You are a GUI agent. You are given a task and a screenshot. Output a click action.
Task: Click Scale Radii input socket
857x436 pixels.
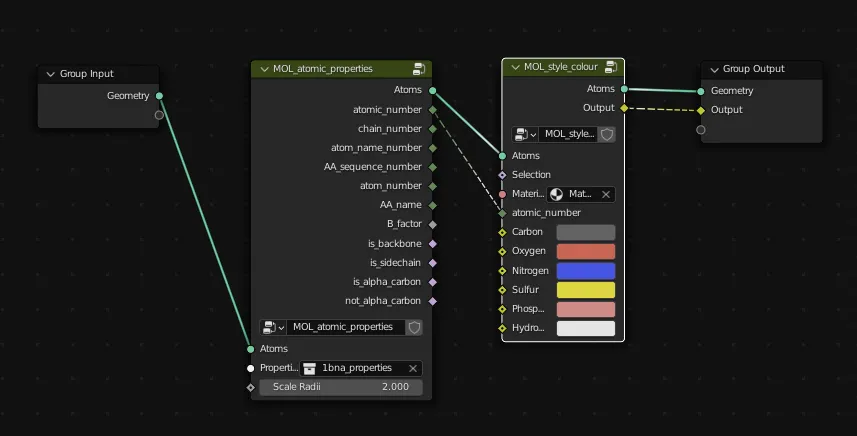point(250,387)
